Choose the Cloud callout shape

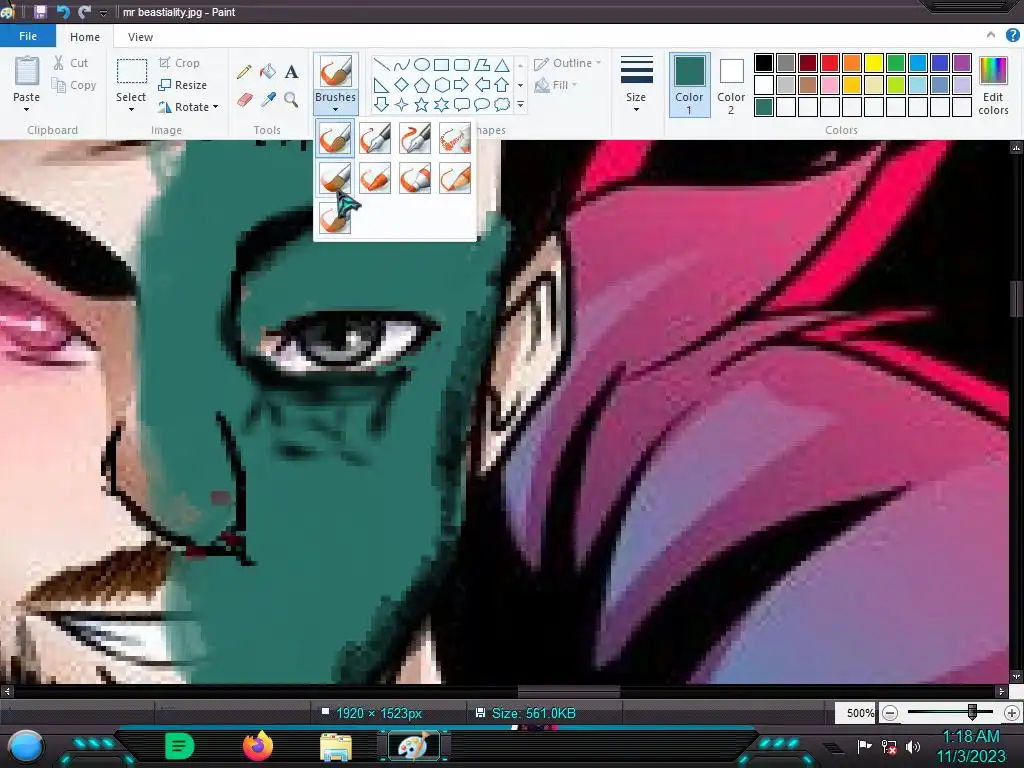click(502, 104)
